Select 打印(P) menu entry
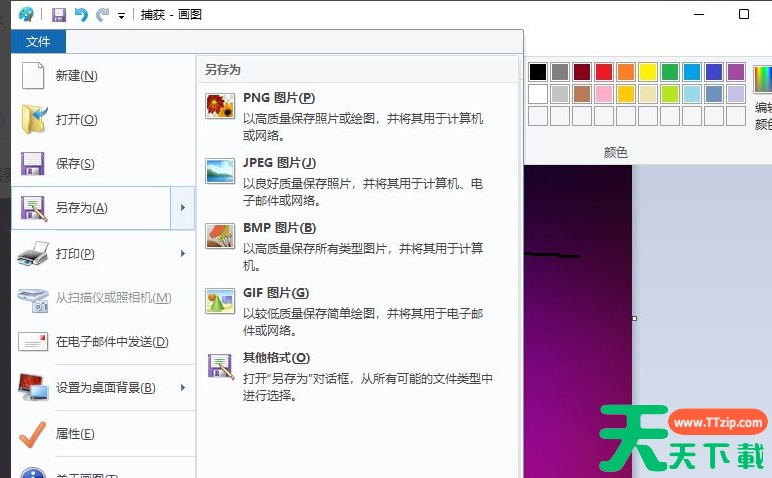 click(91, 254)
